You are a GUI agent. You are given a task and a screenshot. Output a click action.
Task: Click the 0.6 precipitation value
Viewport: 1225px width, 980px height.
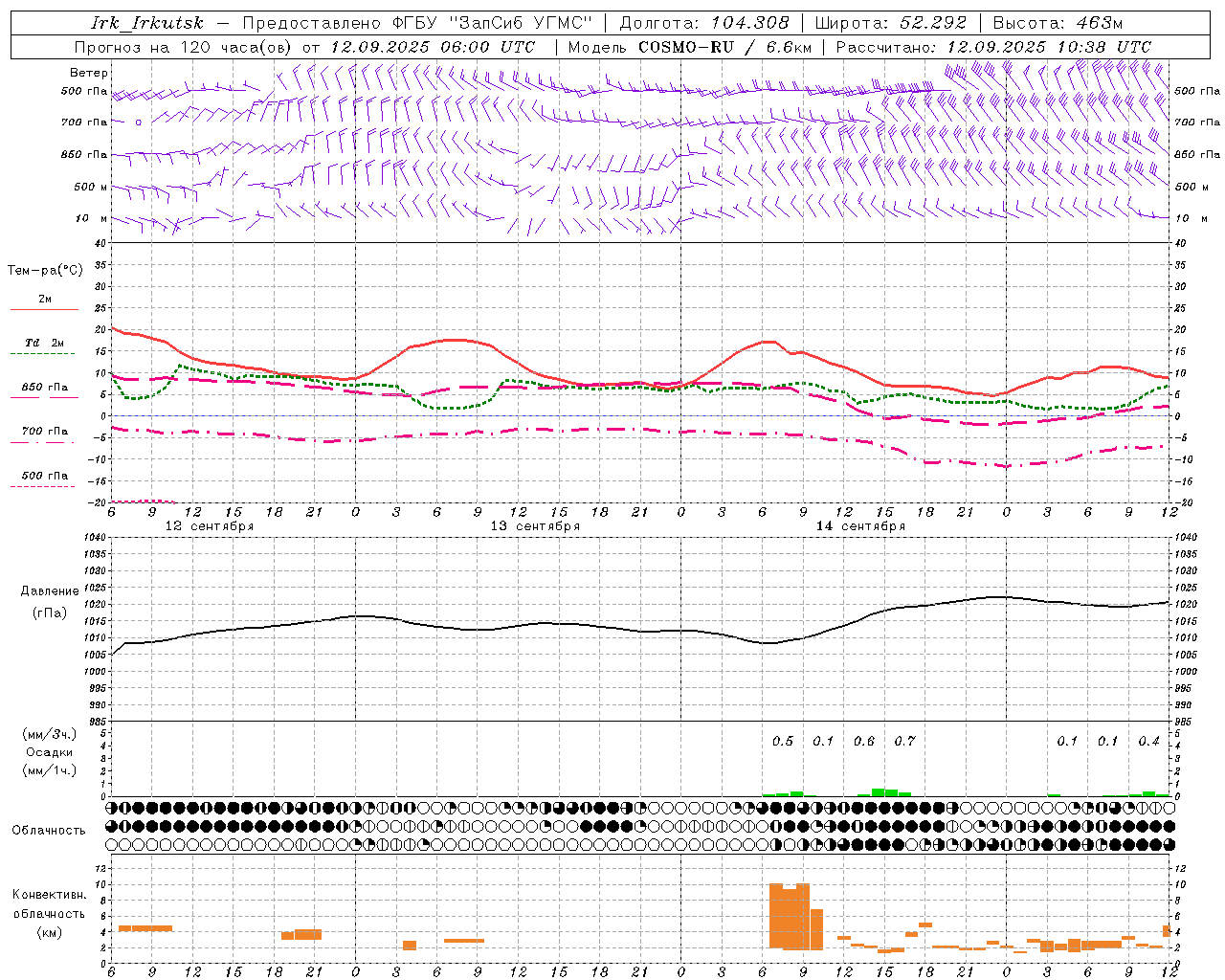click(864, 741)
